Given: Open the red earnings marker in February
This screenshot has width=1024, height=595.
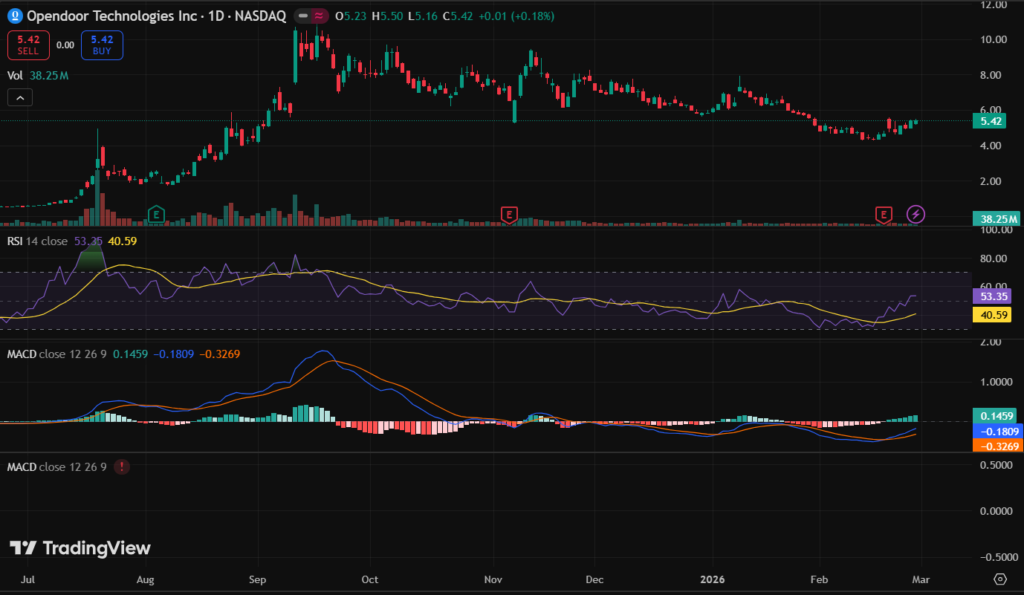Looking at the screenshot, I should [883, 214].
